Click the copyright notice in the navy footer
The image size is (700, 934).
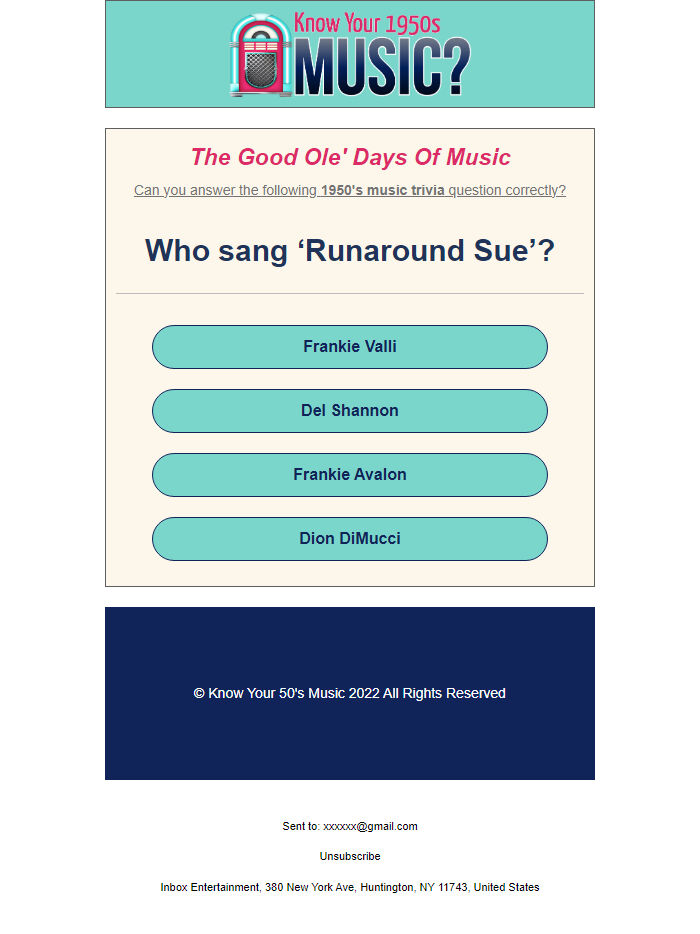tap(350, 694)
